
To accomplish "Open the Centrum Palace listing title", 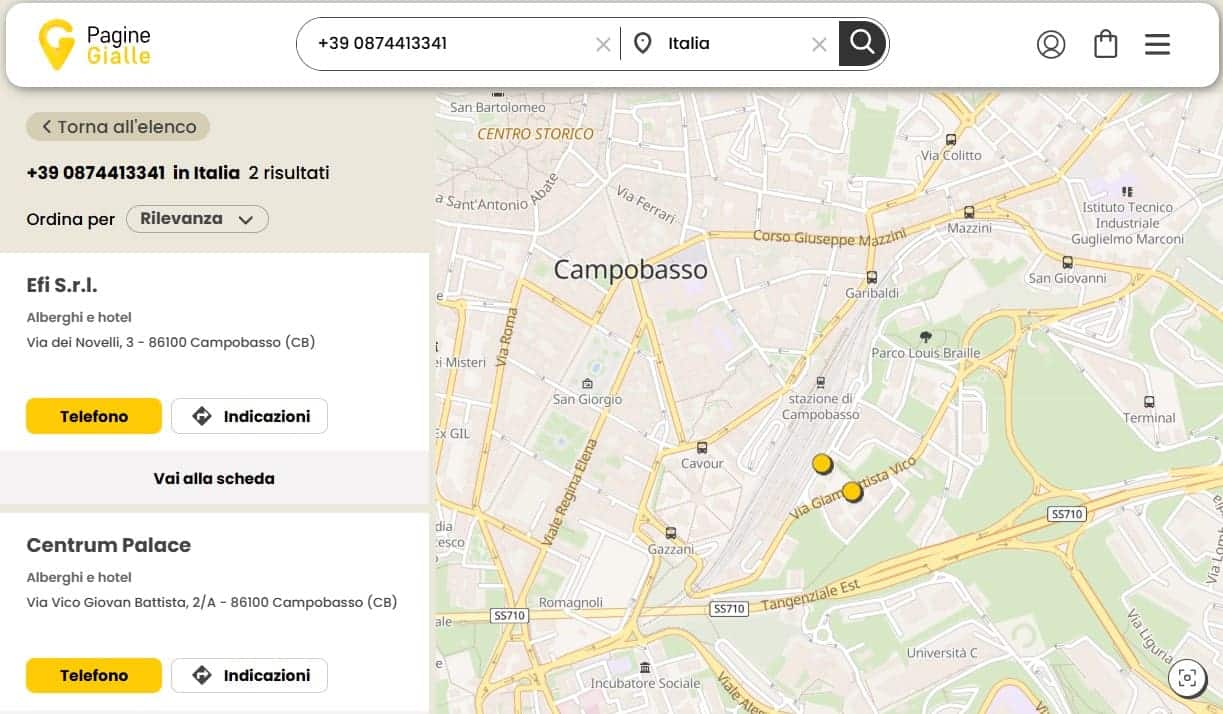I will 108,545.
